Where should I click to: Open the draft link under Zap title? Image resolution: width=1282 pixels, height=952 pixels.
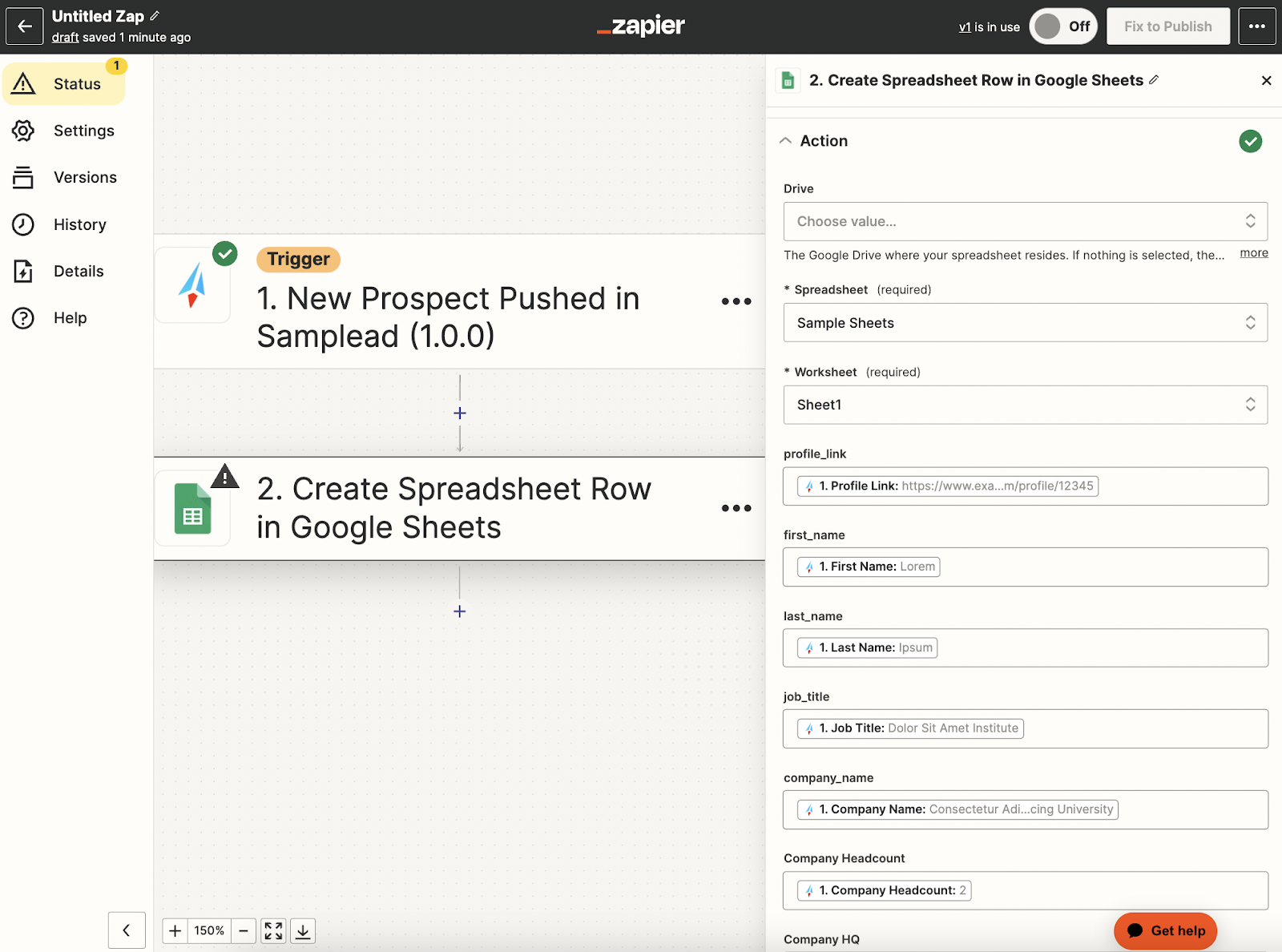[66, 38]
